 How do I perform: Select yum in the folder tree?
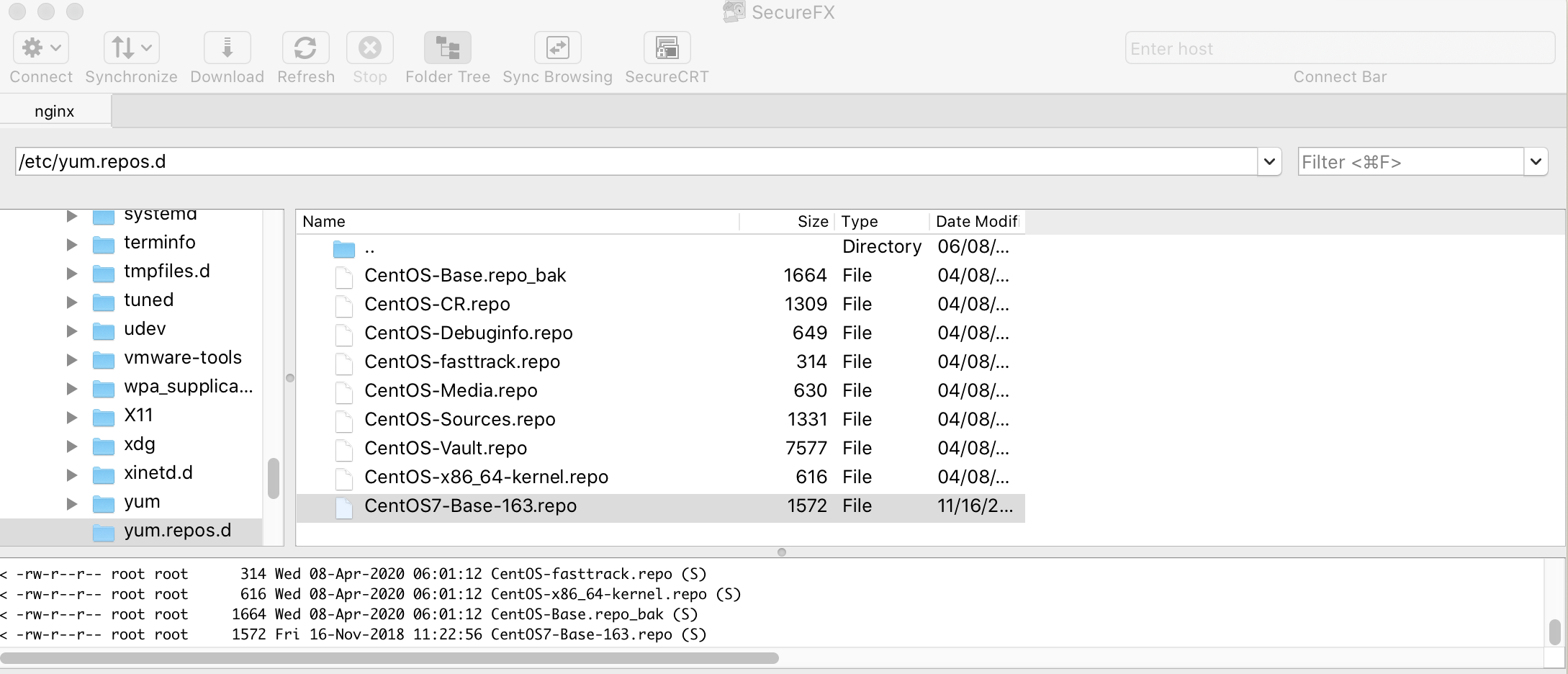(x=142, y=502)
